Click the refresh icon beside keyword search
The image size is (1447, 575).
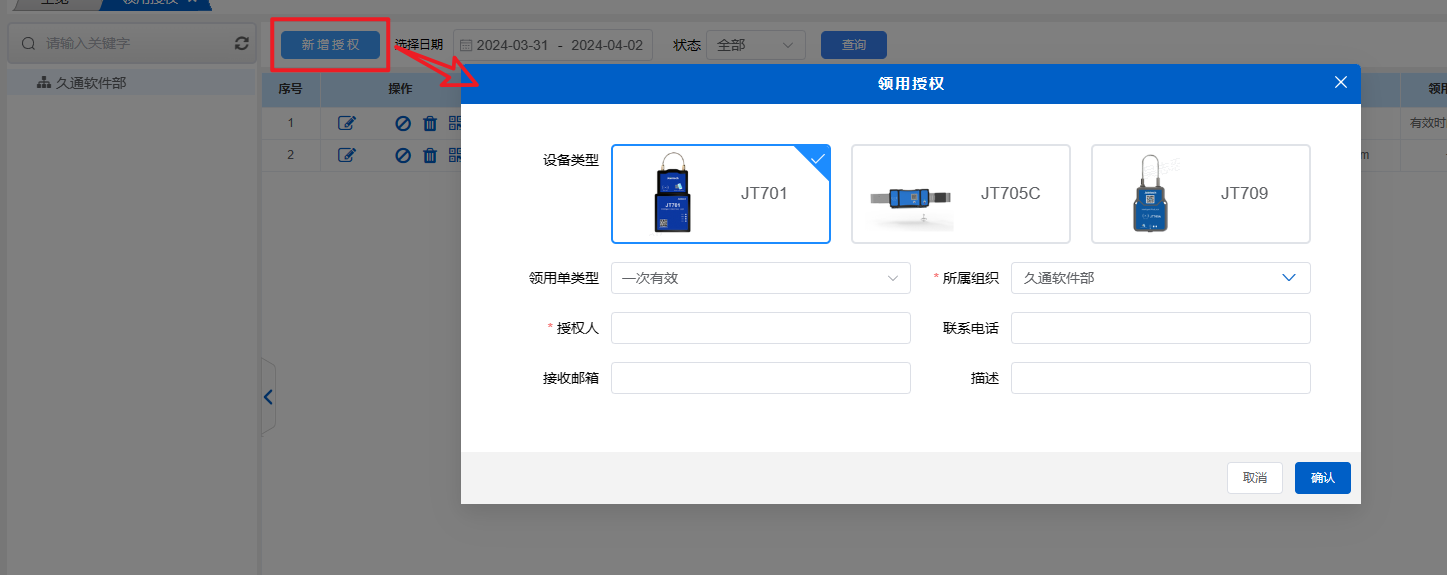point(241,43)
